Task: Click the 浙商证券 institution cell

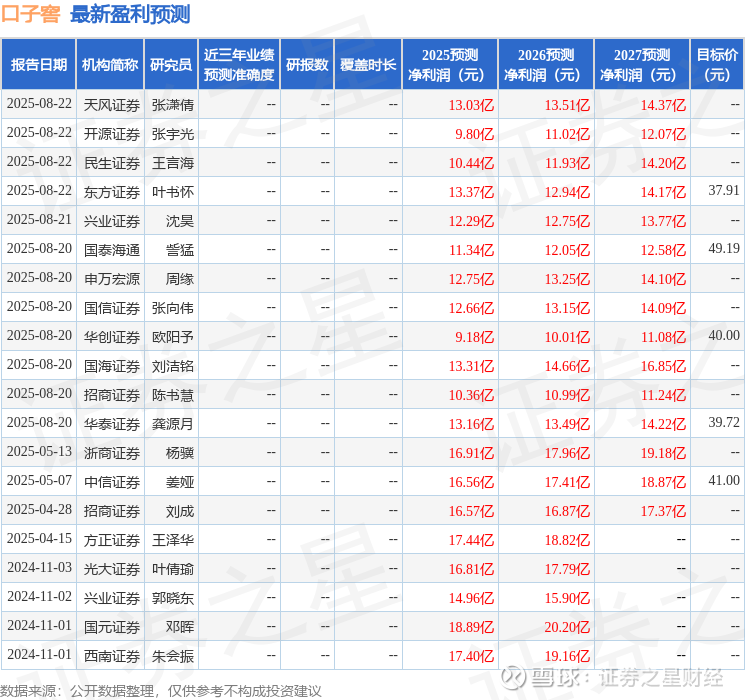Action: point(112,453)
